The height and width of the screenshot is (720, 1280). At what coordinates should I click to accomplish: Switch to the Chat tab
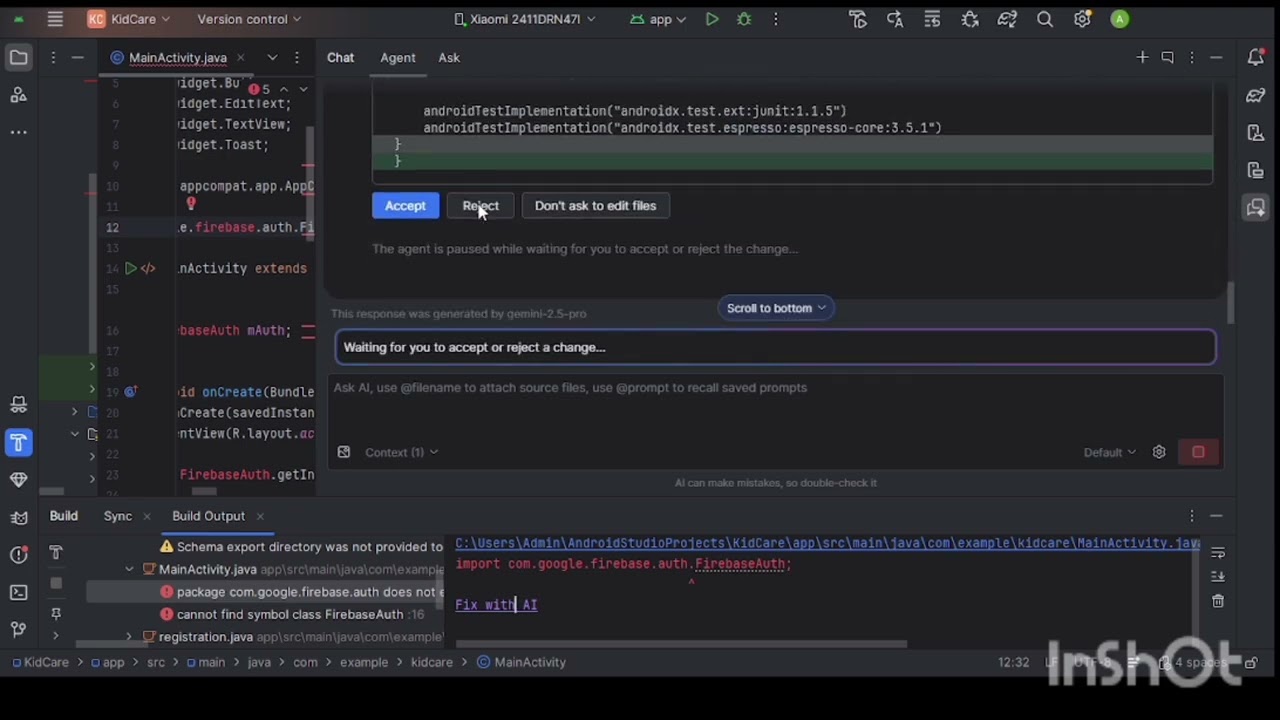coord(340,58)
